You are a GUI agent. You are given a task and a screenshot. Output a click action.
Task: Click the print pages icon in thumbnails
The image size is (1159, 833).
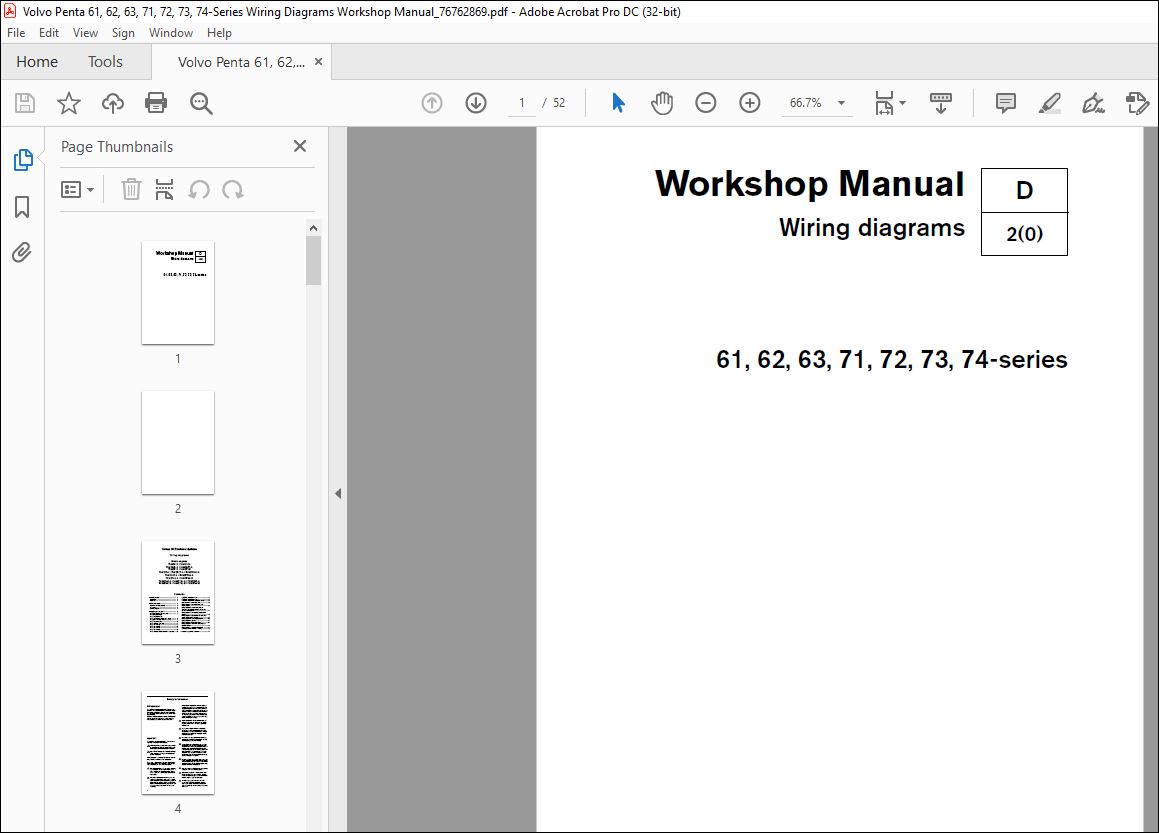164,189
